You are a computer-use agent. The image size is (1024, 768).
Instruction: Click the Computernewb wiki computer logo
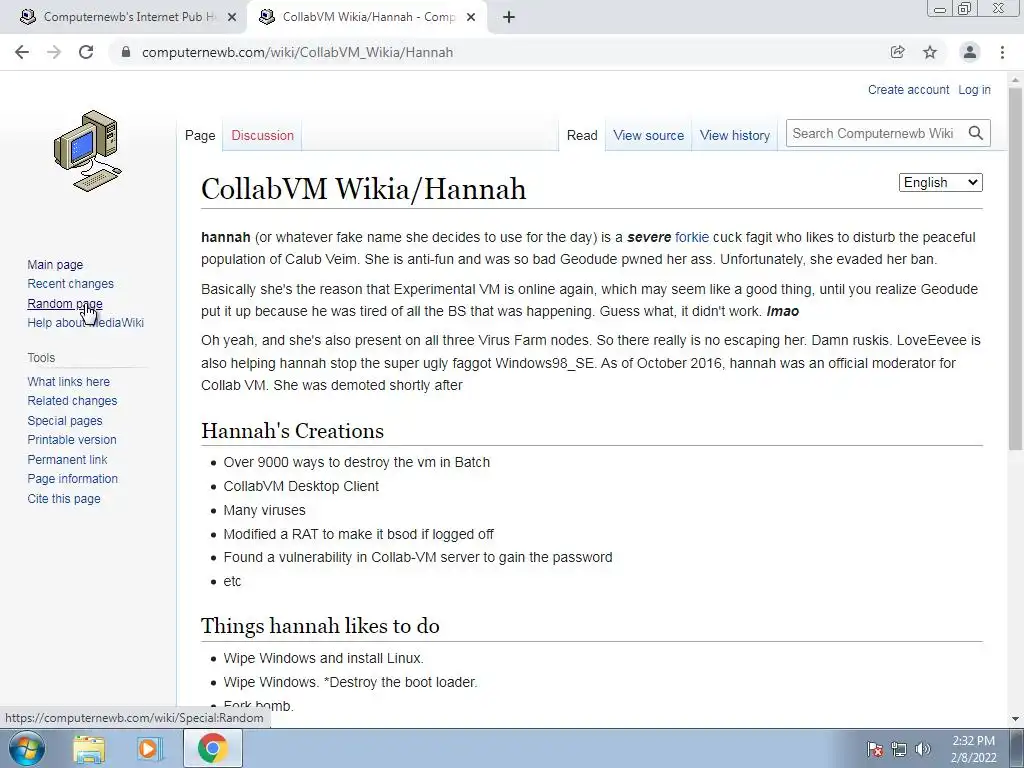pyautogui.click(x=88, y=151)
